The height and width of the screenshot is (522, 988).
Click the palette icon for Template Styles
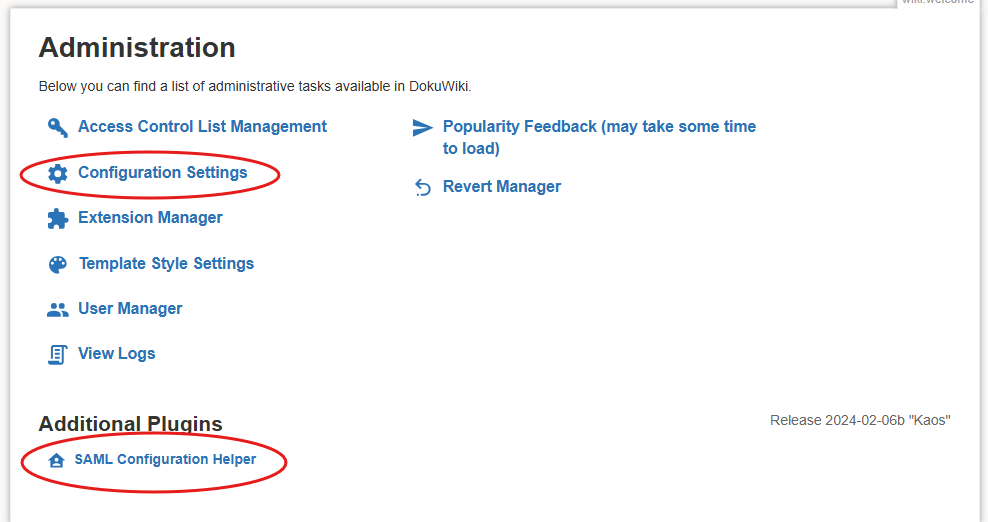pyautogui.click(x=58, y=264)
